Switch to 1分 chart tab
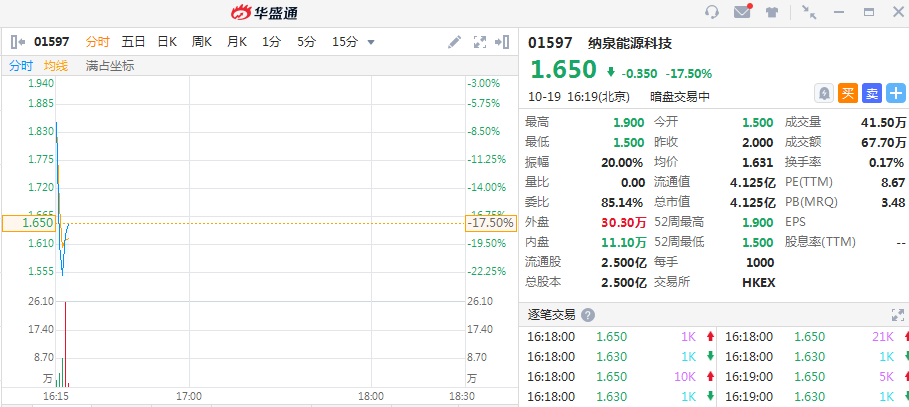Screen dimensions: 909x407 coord(271,42)
